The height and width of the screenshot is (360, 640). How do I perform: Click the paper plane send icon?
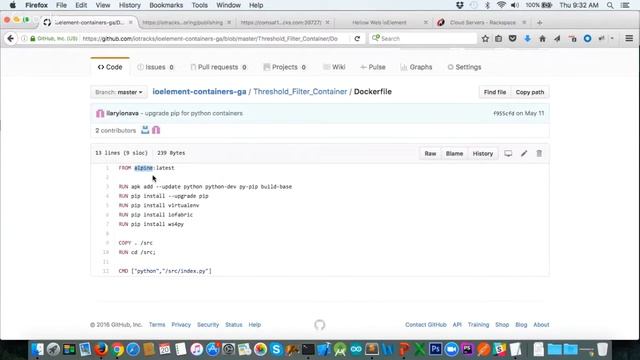tap(557, 38)
